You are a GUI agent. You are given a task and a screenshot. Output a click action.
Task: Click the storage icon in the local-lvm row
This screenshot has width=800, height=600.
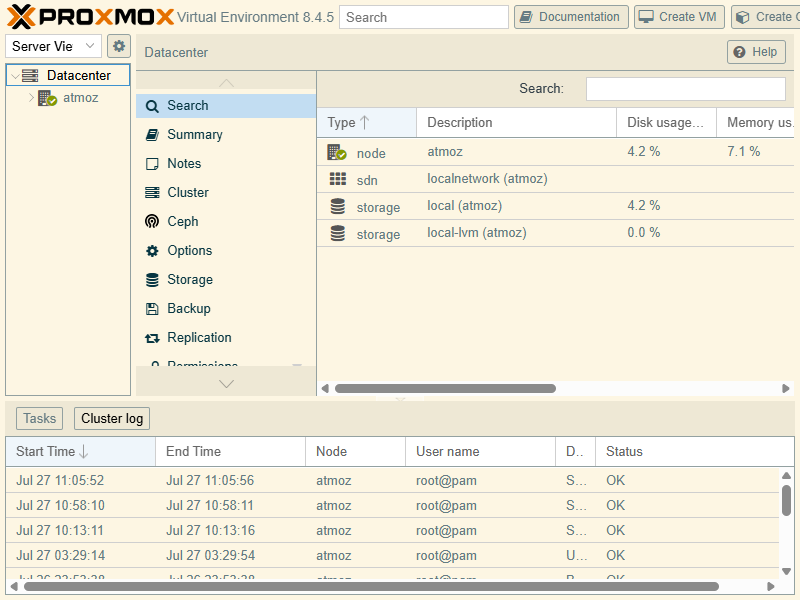click(x=338, y=233)
